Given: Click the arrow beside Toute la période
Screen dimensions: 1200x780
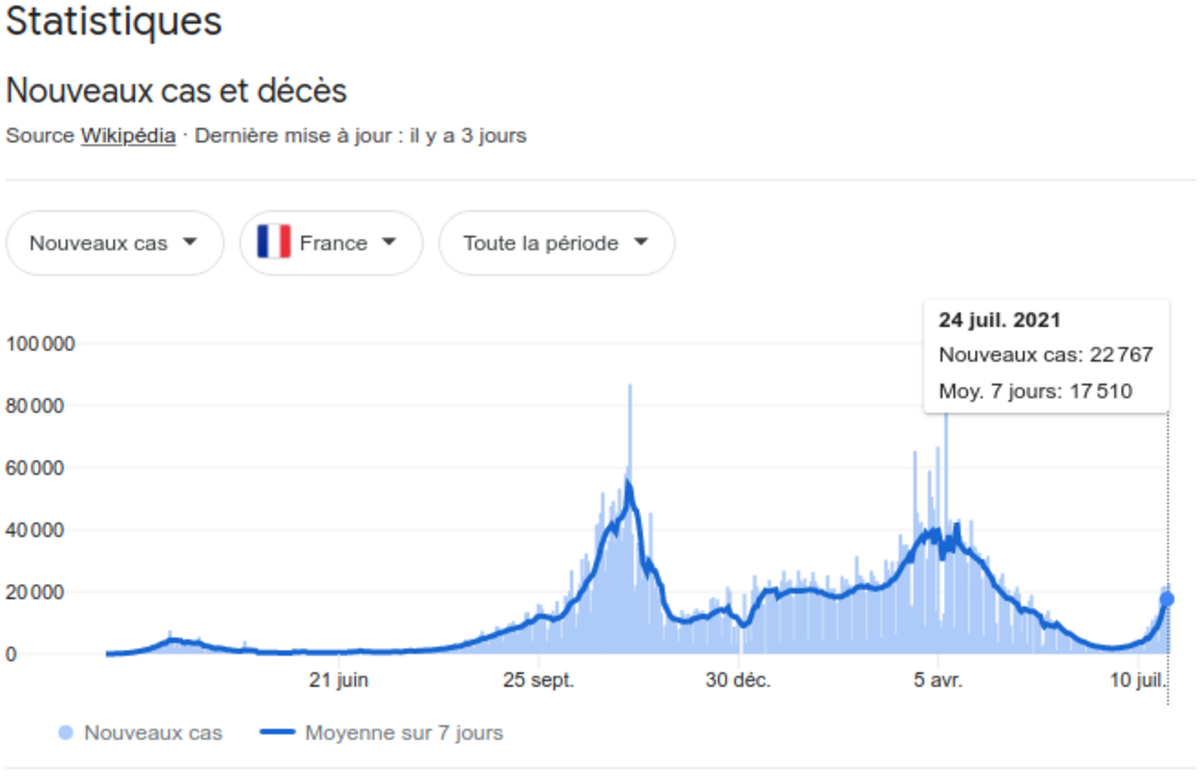Looking at the screenshot, I should 641,243.
